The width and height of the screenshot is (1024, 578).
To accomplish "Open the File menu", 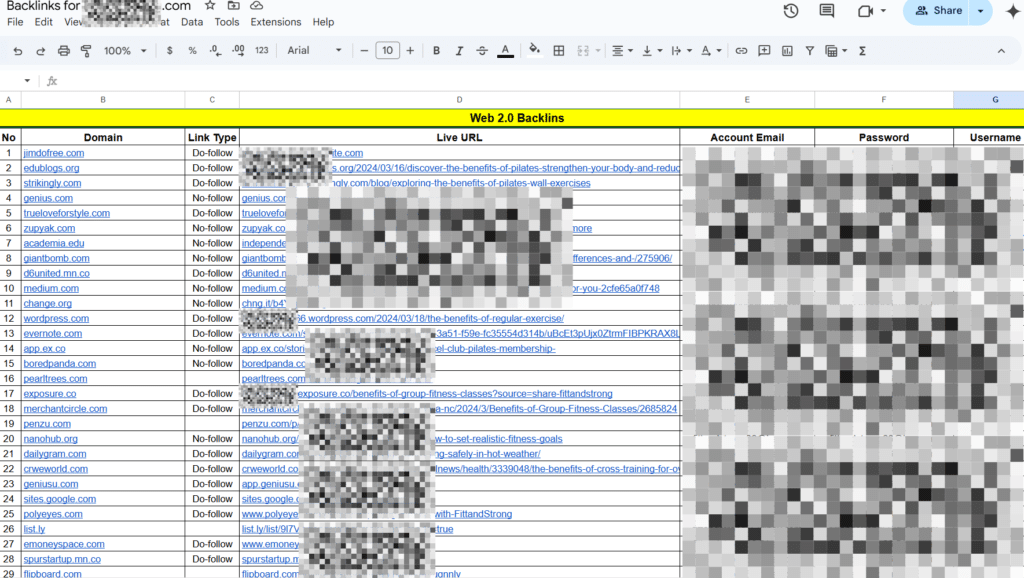I will point(15,22).
